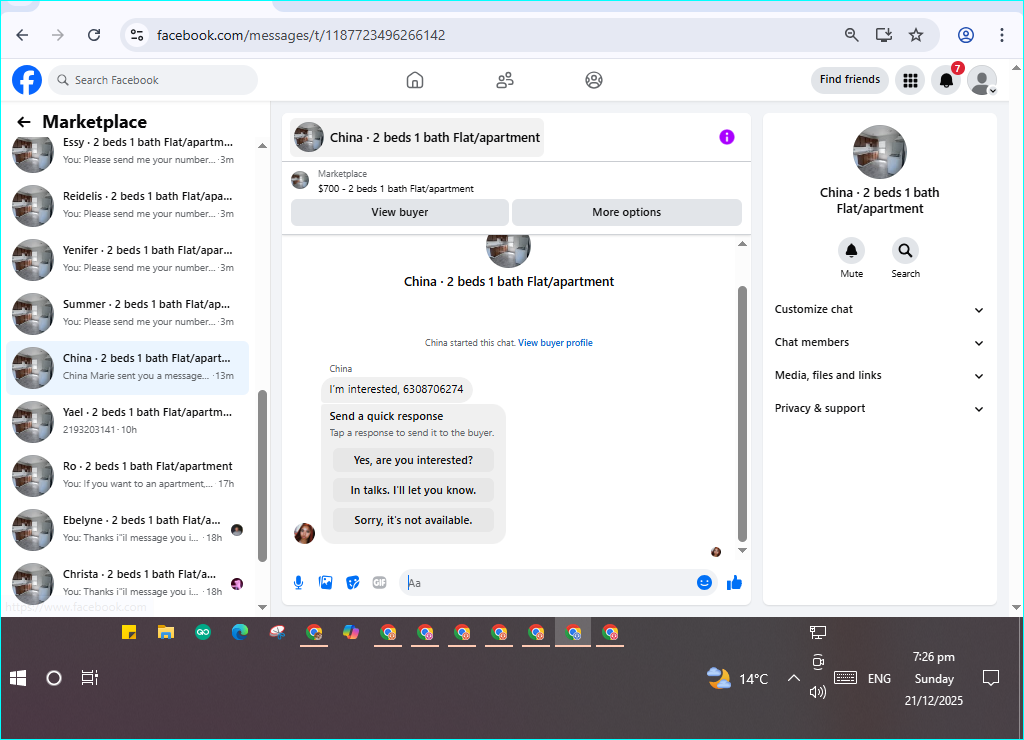Click chat messages scrollbar thumb
This screenshot has height=740, width=1024.
point(742,413)
